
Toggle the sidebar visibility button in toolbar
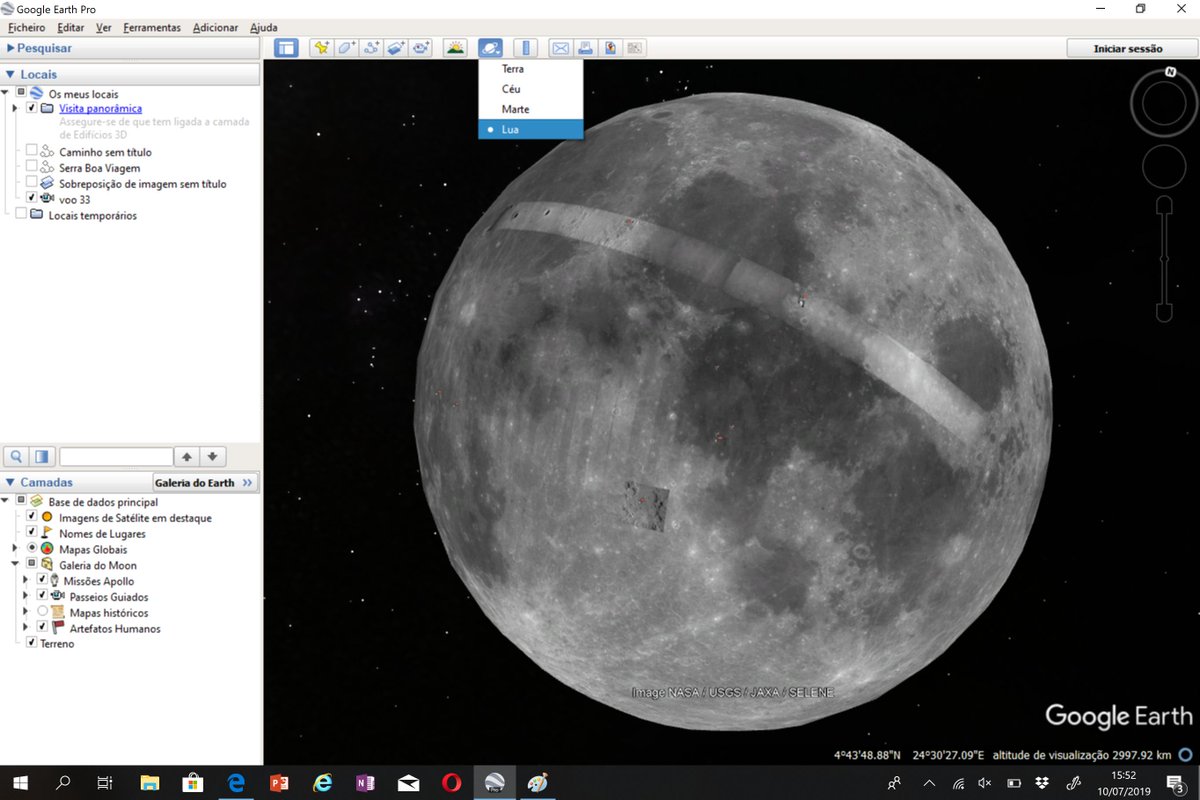pos(287,47)
